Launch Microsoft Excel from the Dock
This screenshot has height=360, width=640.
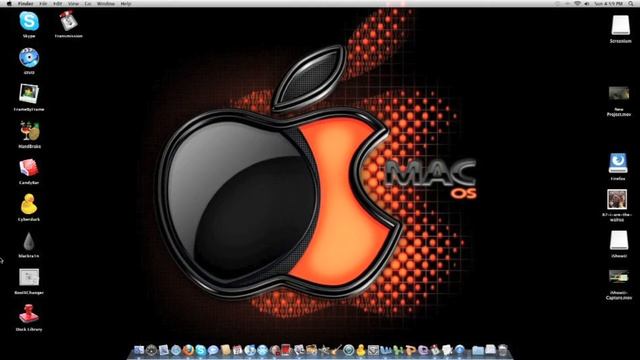(x=398, y=350)
